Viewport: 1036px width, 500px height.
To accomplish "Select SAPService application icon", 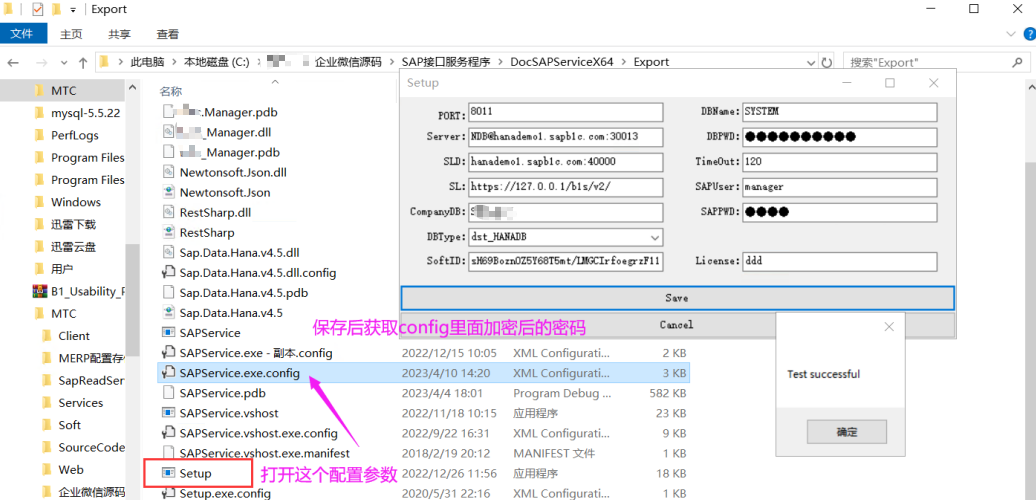I will point(168,333).
